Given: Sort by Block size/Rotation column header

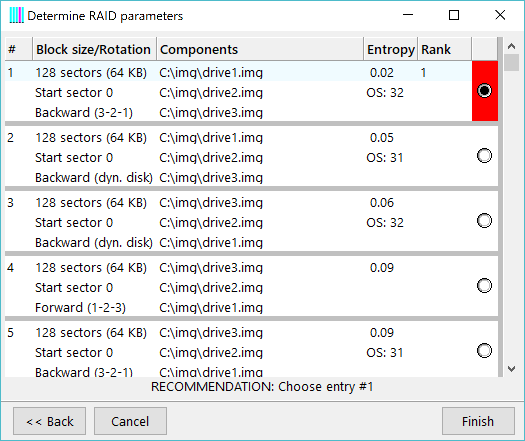Looking at the screenshot, I should coord(94,49).
